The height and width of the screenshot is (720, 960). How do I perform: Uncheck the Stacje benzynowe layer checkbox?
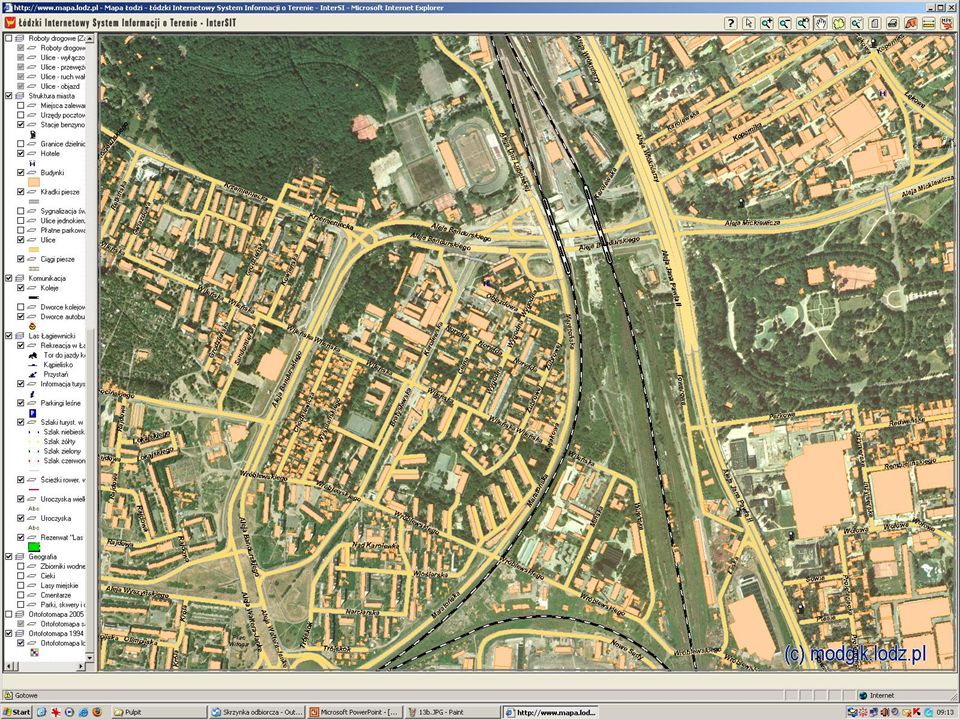pyautogui.click(x=20, y=124)
